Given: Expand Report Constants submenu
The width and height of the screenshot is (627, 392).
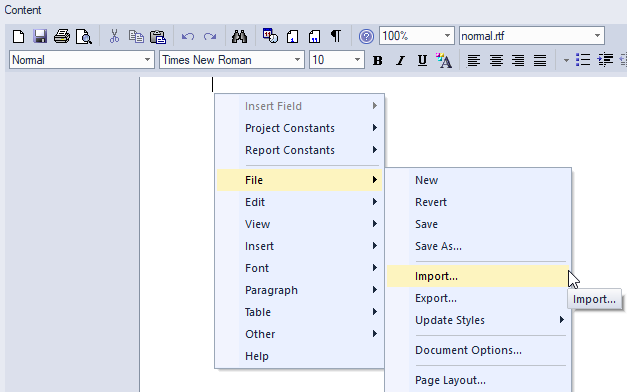Looking at the screenshot, I should pyautogui.click(x=300, y=150).
